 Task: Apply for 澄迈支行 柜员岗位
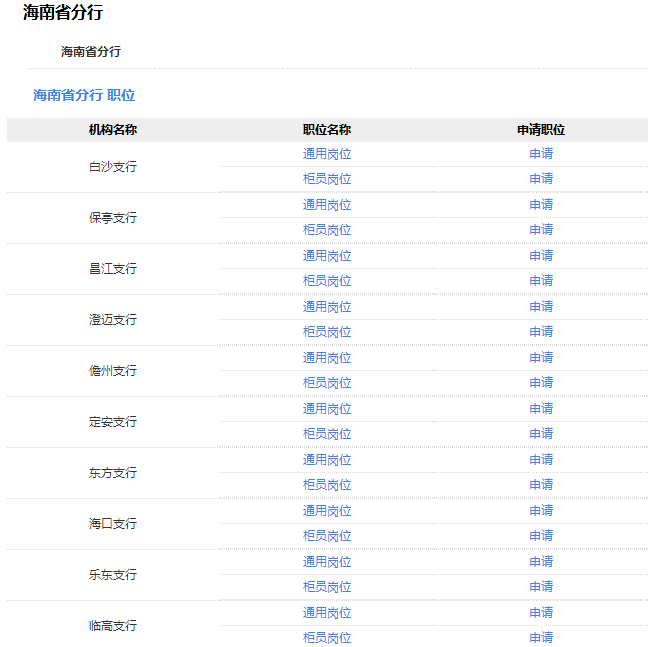tap(541, 332)
